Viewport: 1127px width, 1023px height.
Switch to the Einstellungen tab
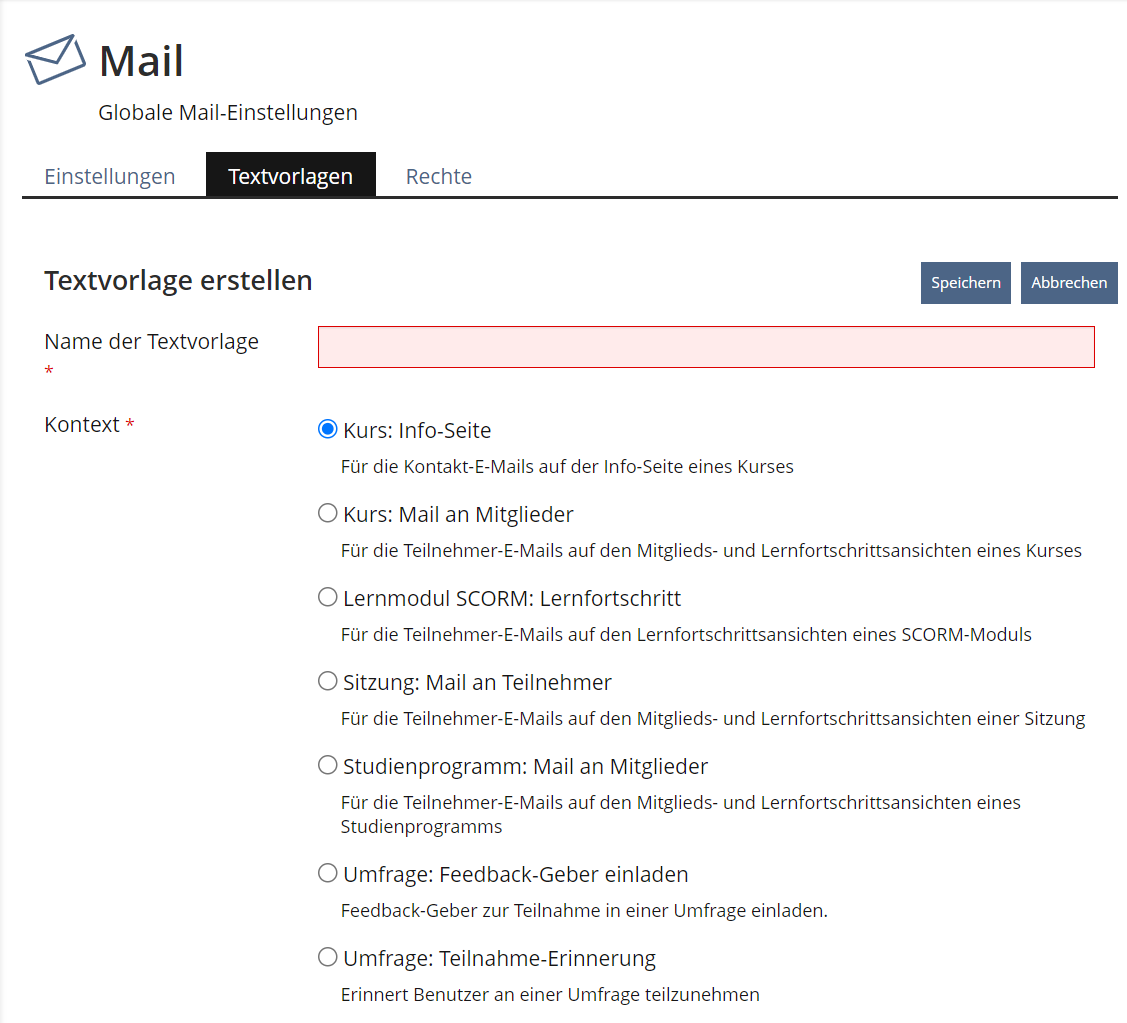[x=110, y=177]
